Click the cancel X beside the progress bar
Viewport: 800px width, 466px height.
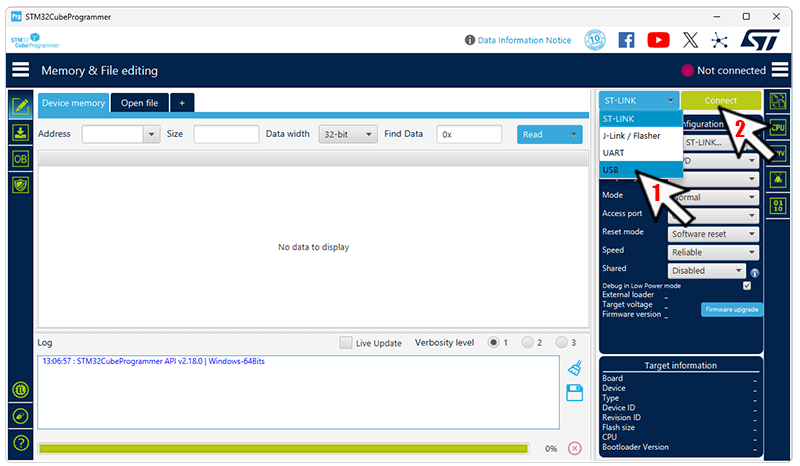[574, 448]
